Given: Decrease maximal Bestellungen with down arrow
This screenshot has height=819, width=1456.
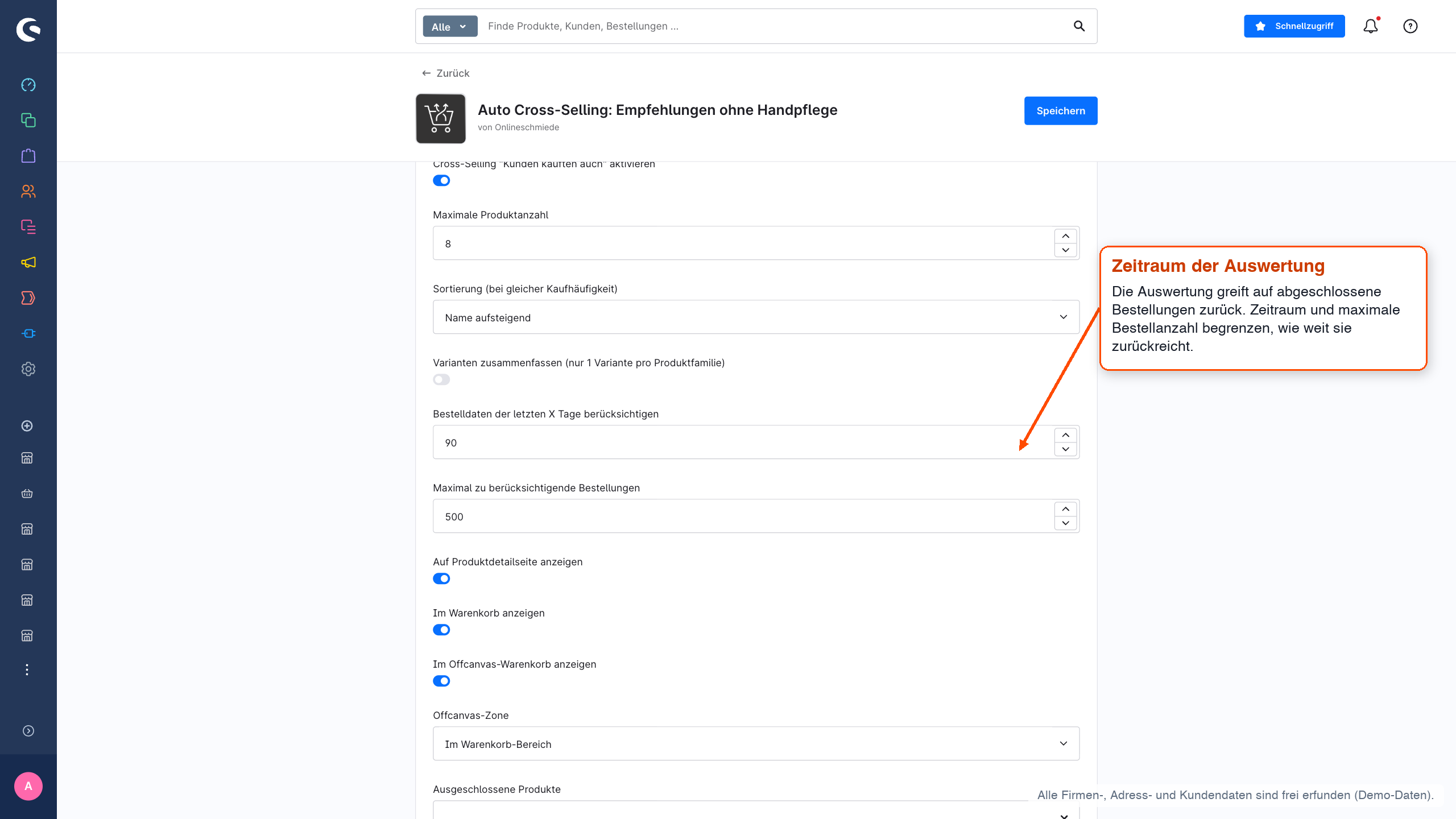Looking at the screenshot, I should 1065,523.
